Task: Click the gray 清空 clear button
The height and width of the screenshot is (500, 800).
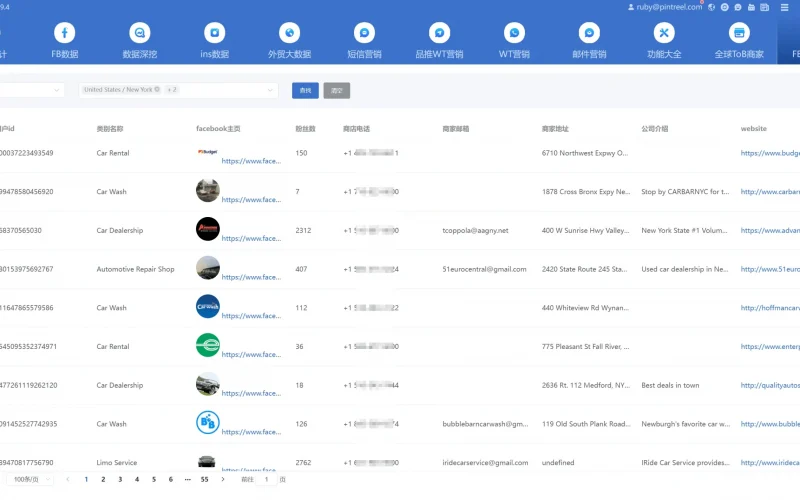Action: tap(337, 91)
